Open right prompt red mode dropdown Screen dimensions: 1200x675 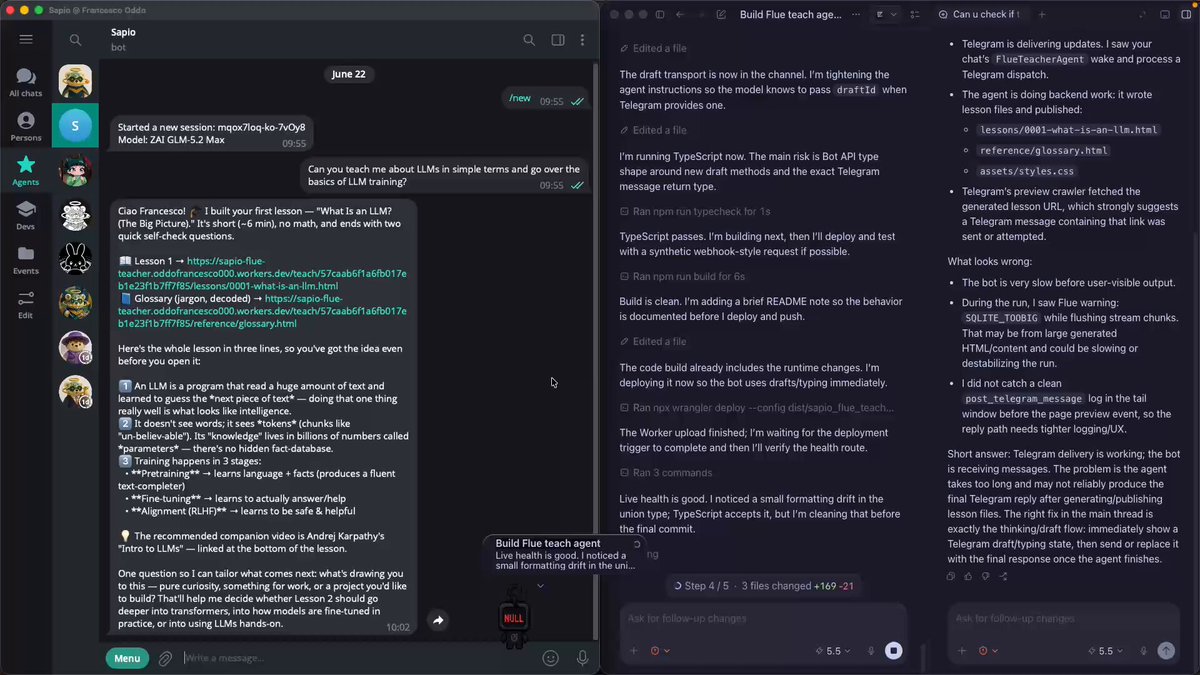click(x=988, y=651)
